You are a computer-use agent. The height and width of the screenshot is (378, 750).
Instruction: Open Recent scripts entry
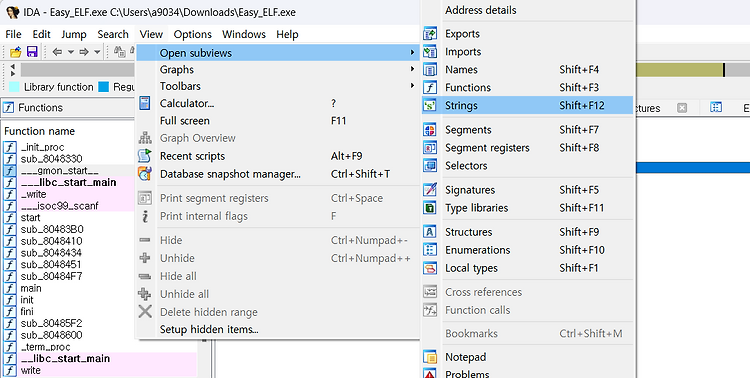(x=278, y=156)
